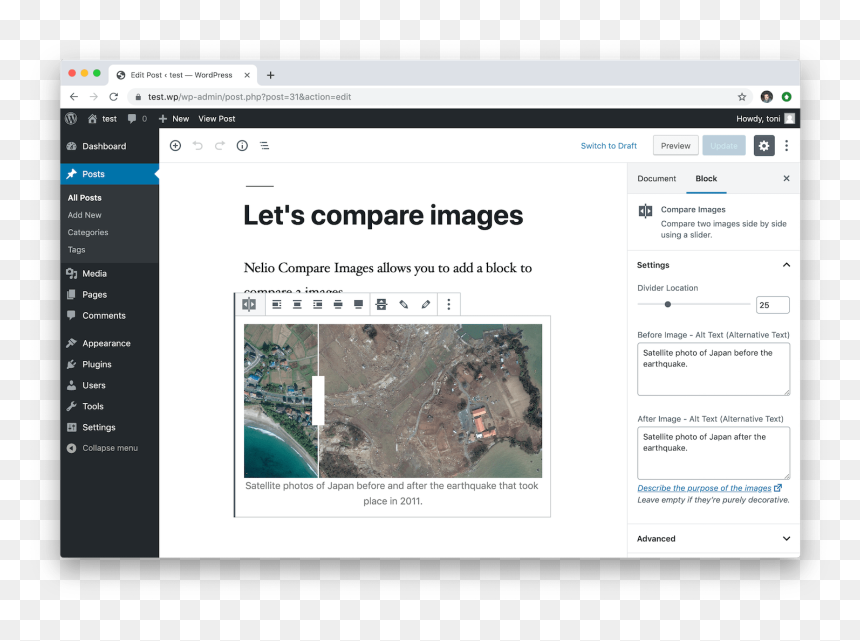The height and width of the screenshot is (641, 860).
Task: Set block to wide width
Action: click(338, 304)
